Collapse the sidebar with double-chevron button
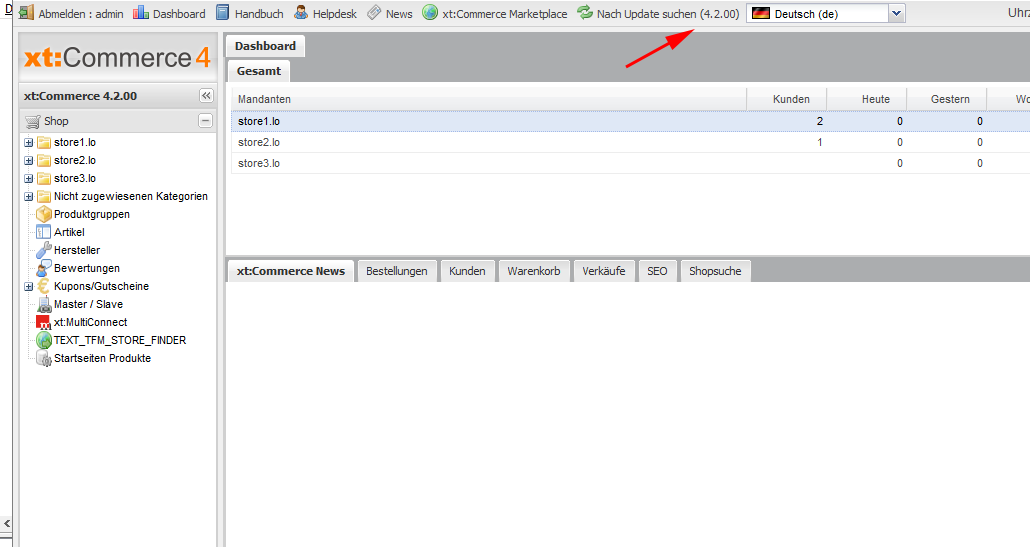The image size is (1030, 547). (206, 96)
